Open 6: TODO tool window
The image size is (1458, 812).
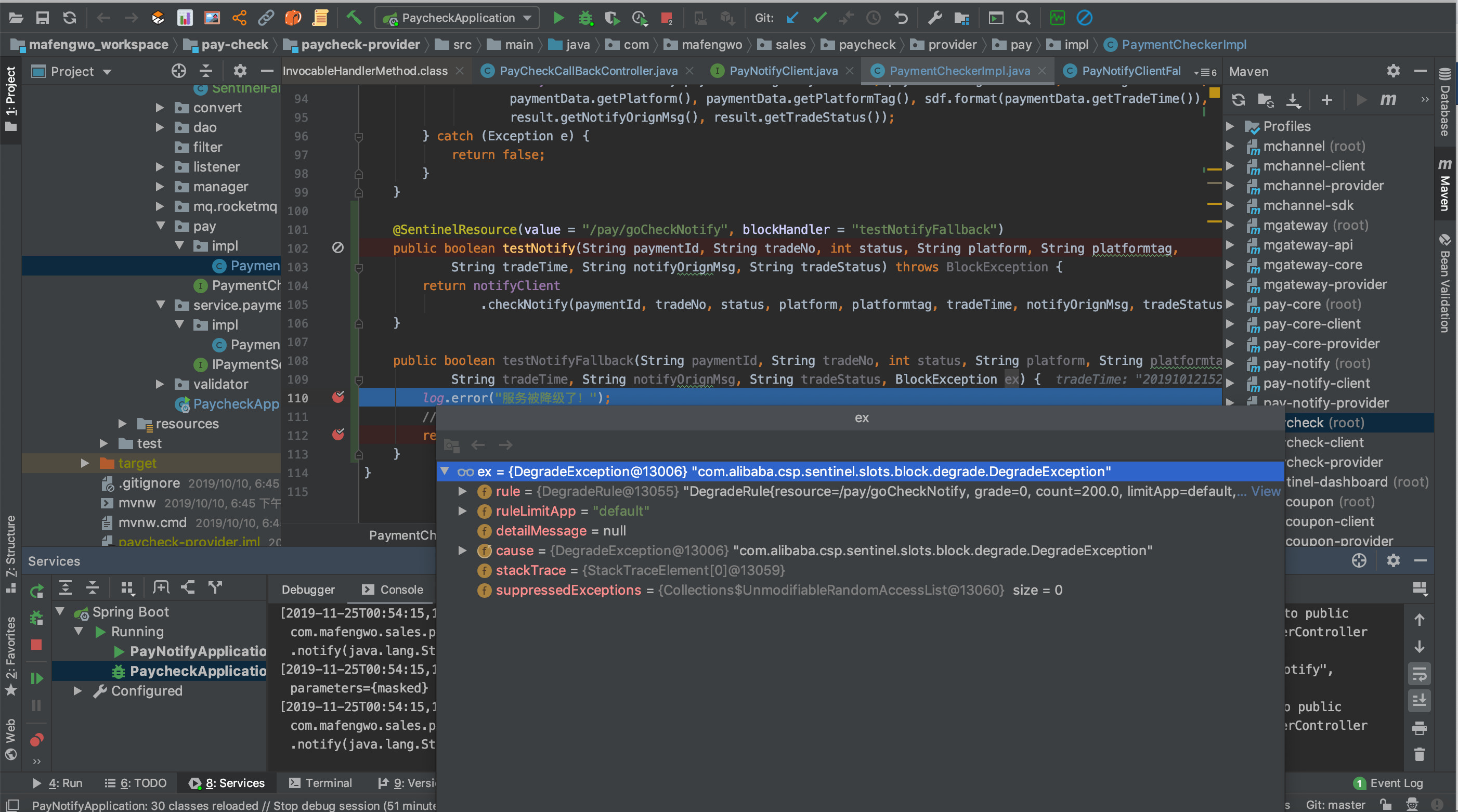point(136,783)
